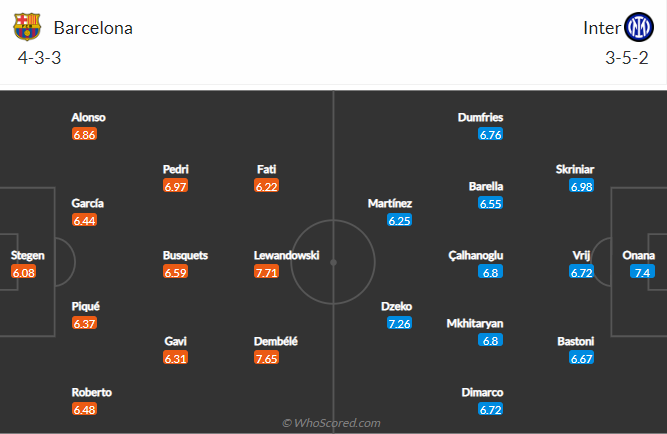Click Dzeko's 7.26 rating badge
This screenshot has width=667, height=434.
pyautogui.click(x=399, y=324)
